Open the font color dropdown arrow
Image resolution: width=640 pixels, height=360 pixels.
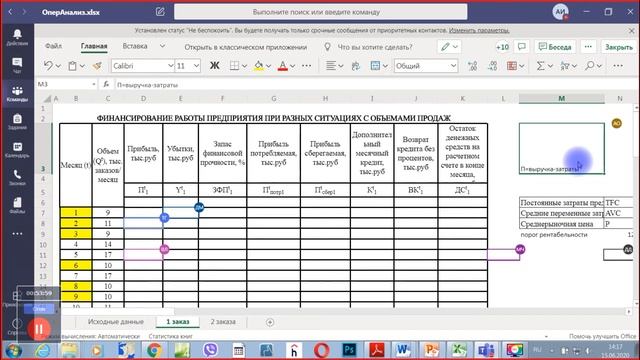292,66
